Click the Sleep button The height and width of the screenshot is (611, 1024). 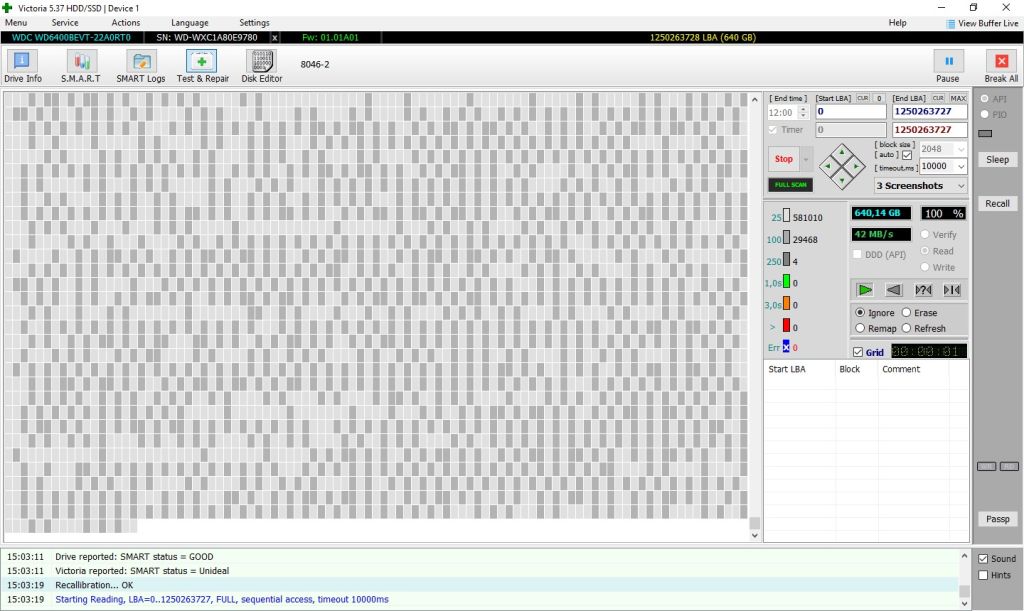(x=997, y=160)
